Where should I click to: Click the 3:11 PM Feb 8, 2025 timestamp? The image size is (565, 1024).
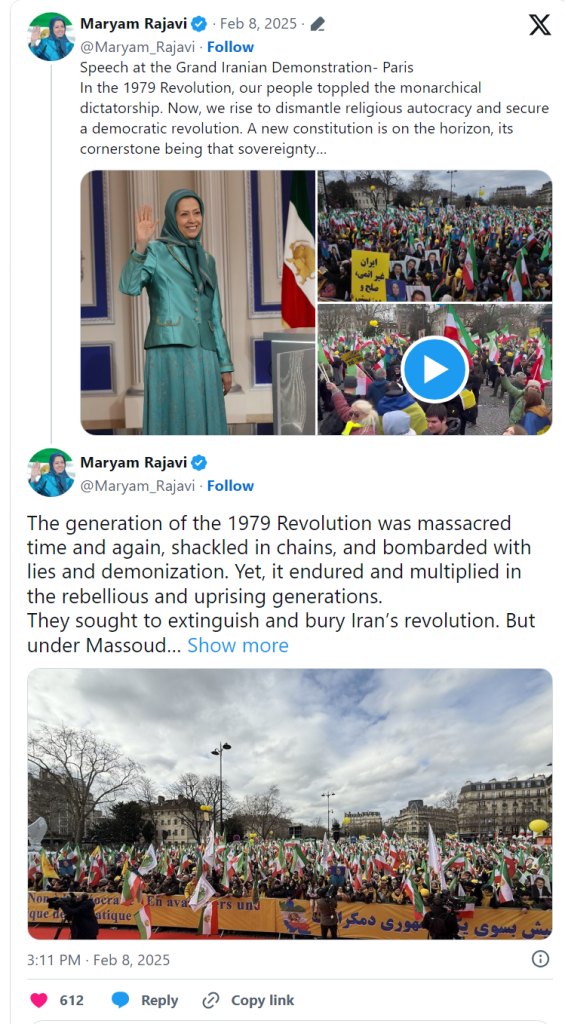99,959
